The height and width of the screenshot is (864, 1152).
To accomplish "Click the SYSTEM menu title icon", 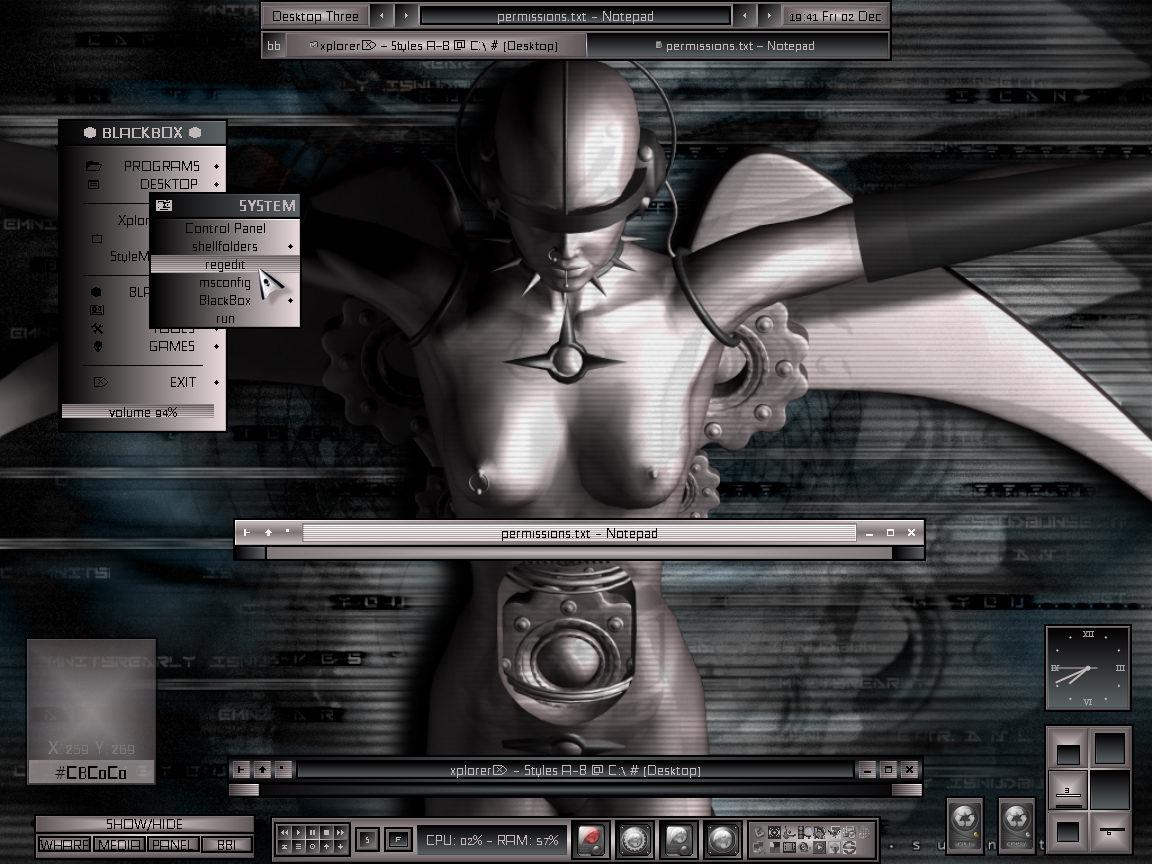I will tap(164, 206).
